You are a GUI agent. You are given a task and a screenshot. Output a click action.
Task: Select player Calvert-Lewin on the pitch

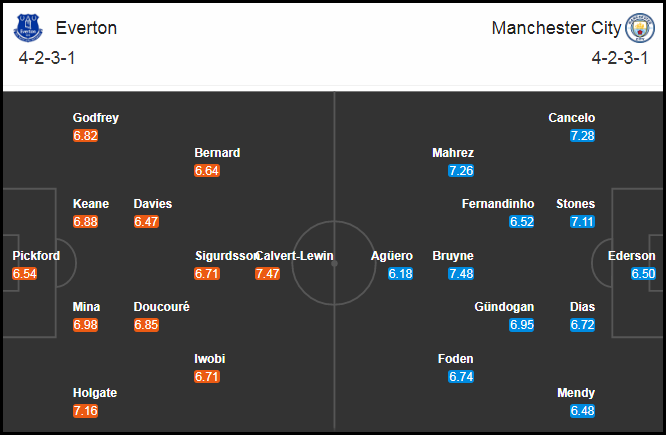click(x=295, y=256)
